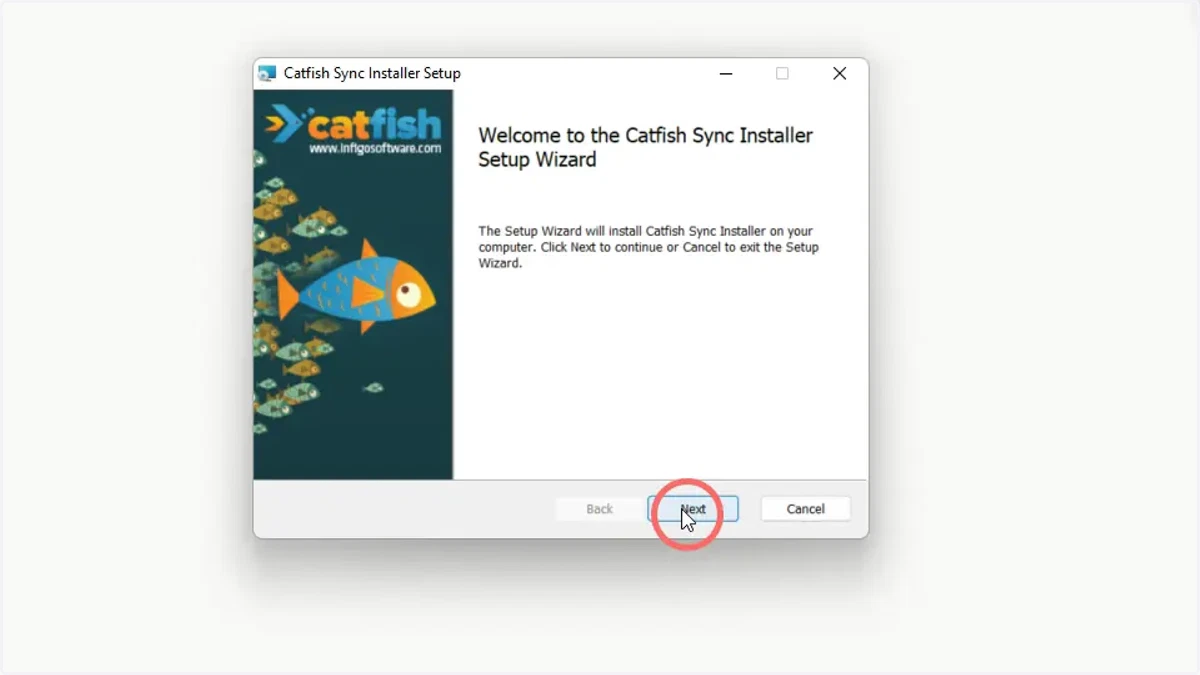Image resolution: width=1200 pixels, height=675 pixels.
Task: Click the catfish logo on the banner
Action: pos(354,125)
